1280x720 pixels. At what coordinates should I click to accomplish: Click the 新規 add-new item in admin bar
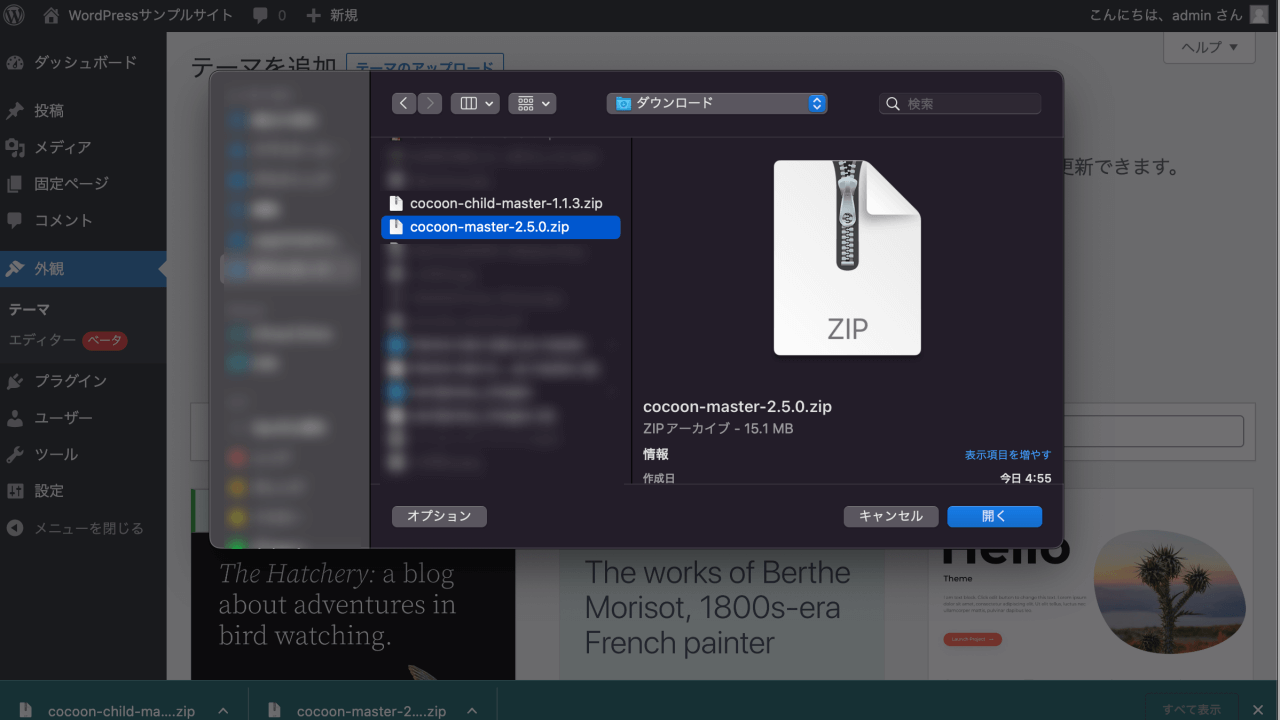332,15
